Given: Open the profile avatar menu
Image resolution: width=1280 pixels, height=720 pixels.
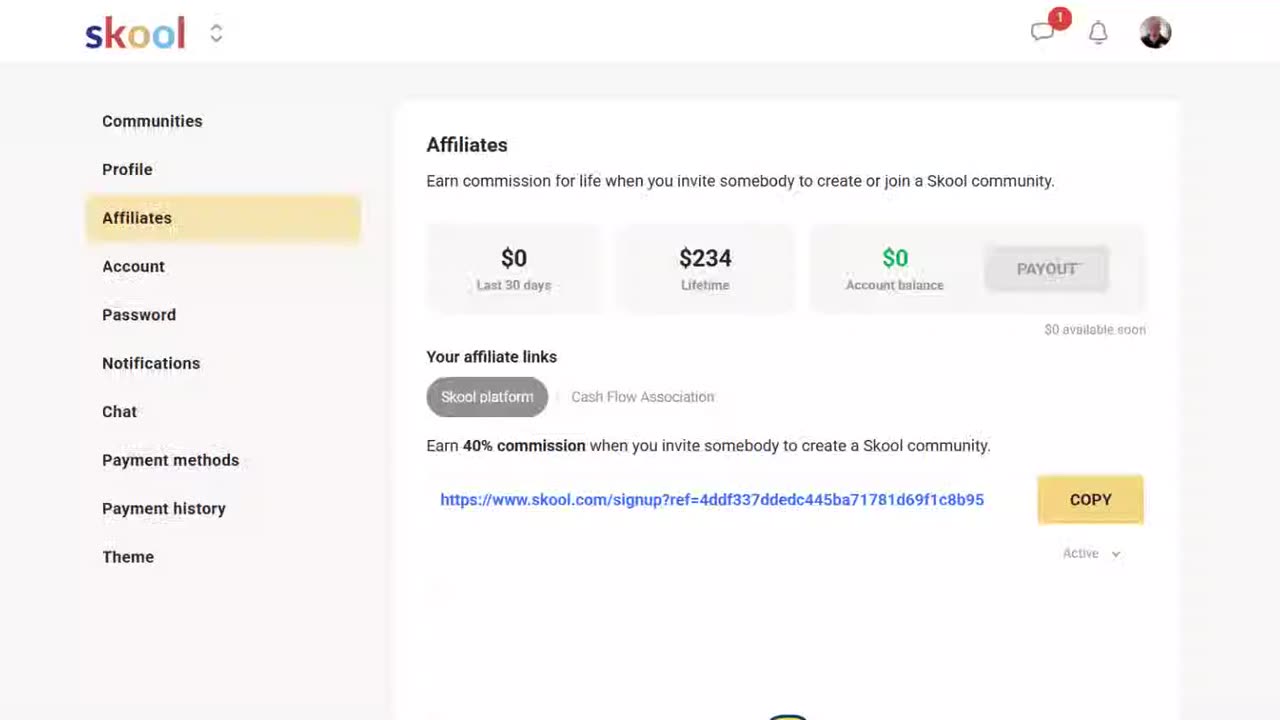Looking at the screenshot, I should (x=1155, y=33).
